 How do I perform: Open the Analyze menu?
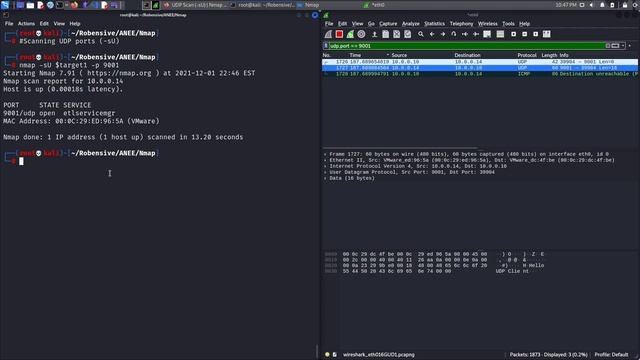click(x=411, y=24)
